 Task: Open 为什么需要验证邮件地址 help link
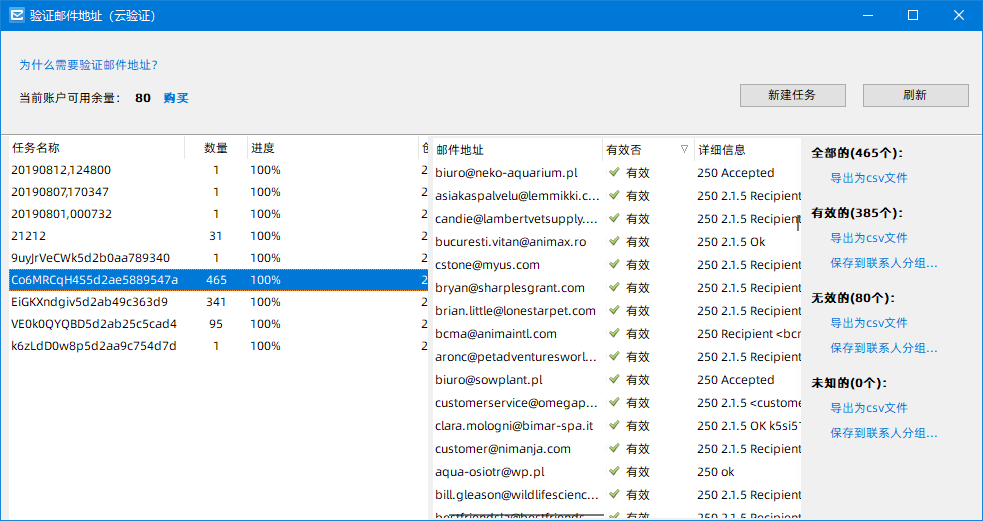point(88,65)
